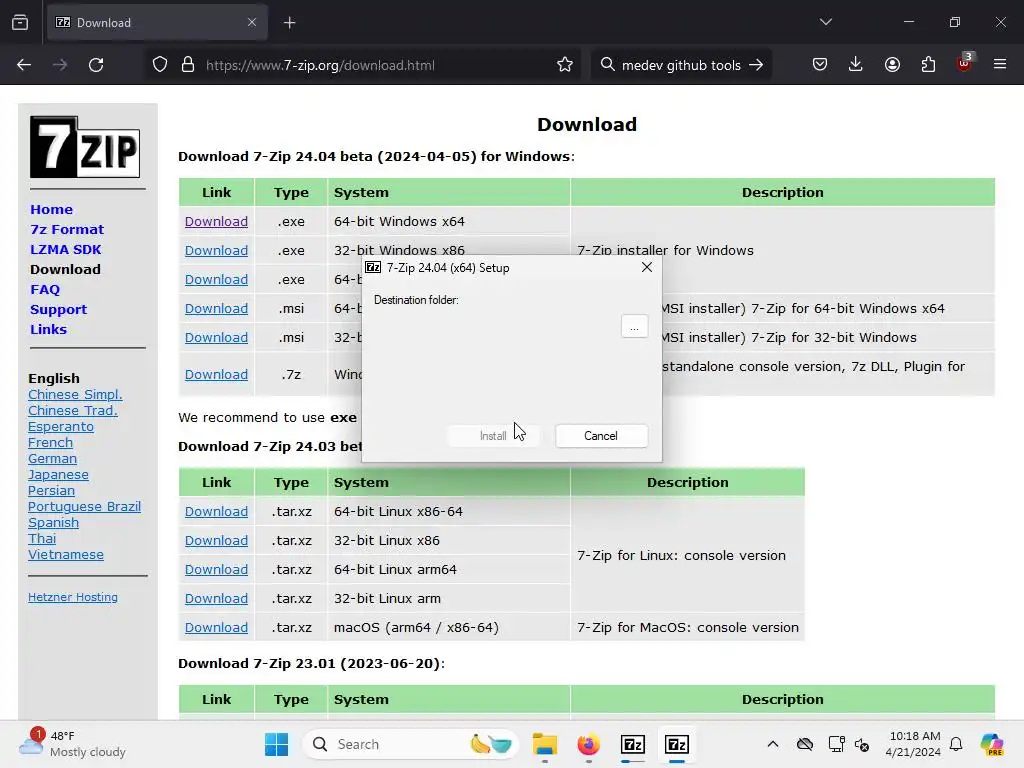Download the 32-bit Windows x86 exe
Viewport: 1024px width, 768px height.
coord(216,250)
